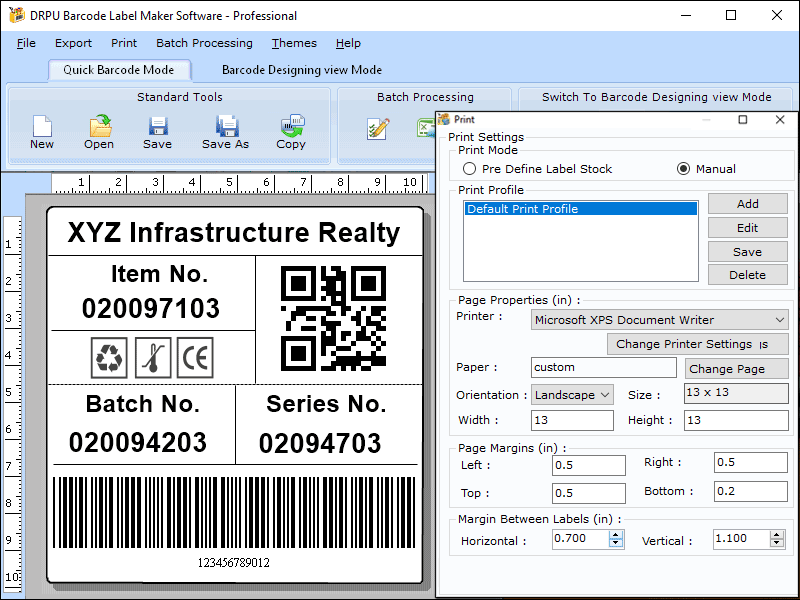The image size is (800, 600).
Task: Select the Manual print mode
Action: [682, 168]
